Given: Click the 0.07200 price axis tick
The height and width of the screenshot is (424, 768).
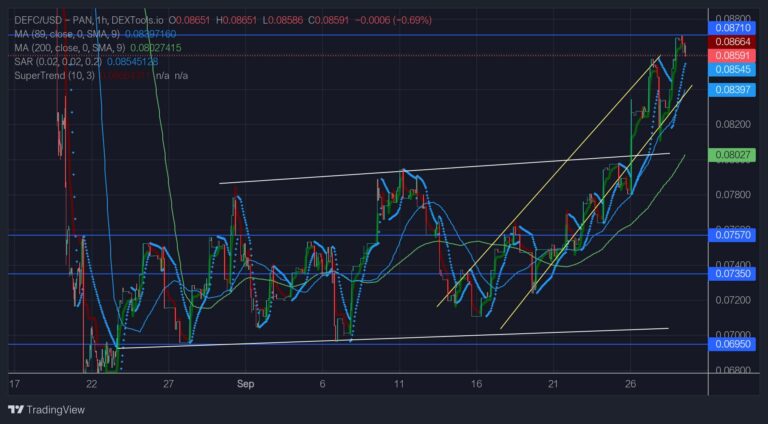Looking at the screenshot, I should [x=733, y=300].
